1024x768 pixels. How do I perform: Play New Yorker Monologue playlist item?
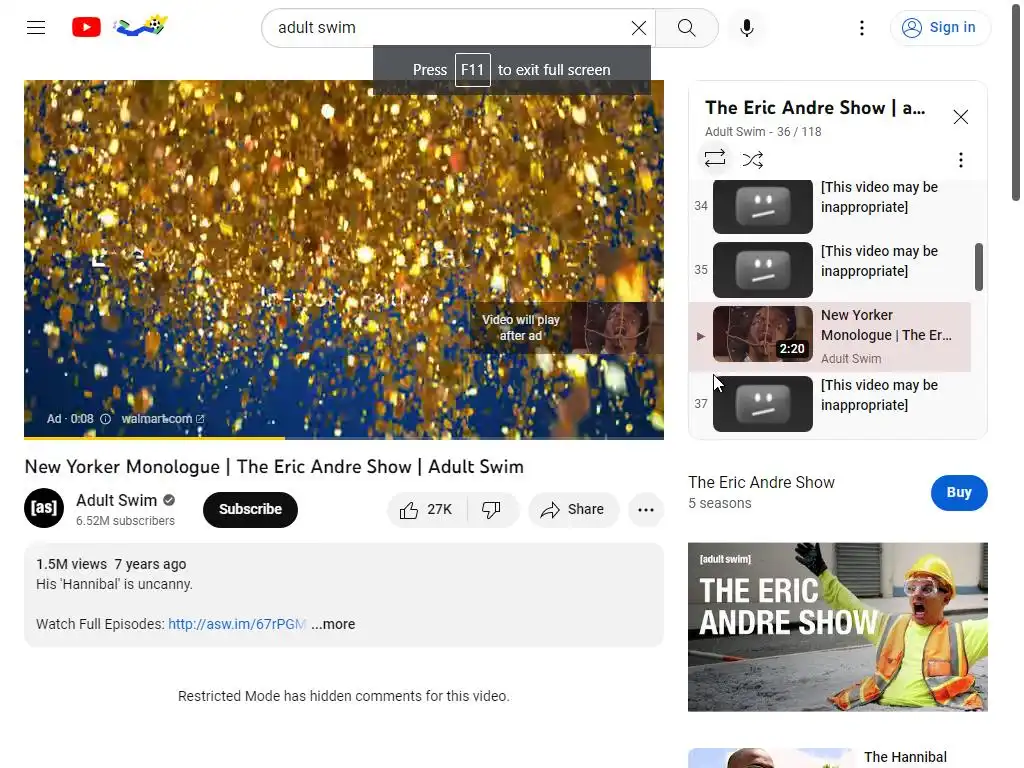pyautogui.click(x=830, y=336)
